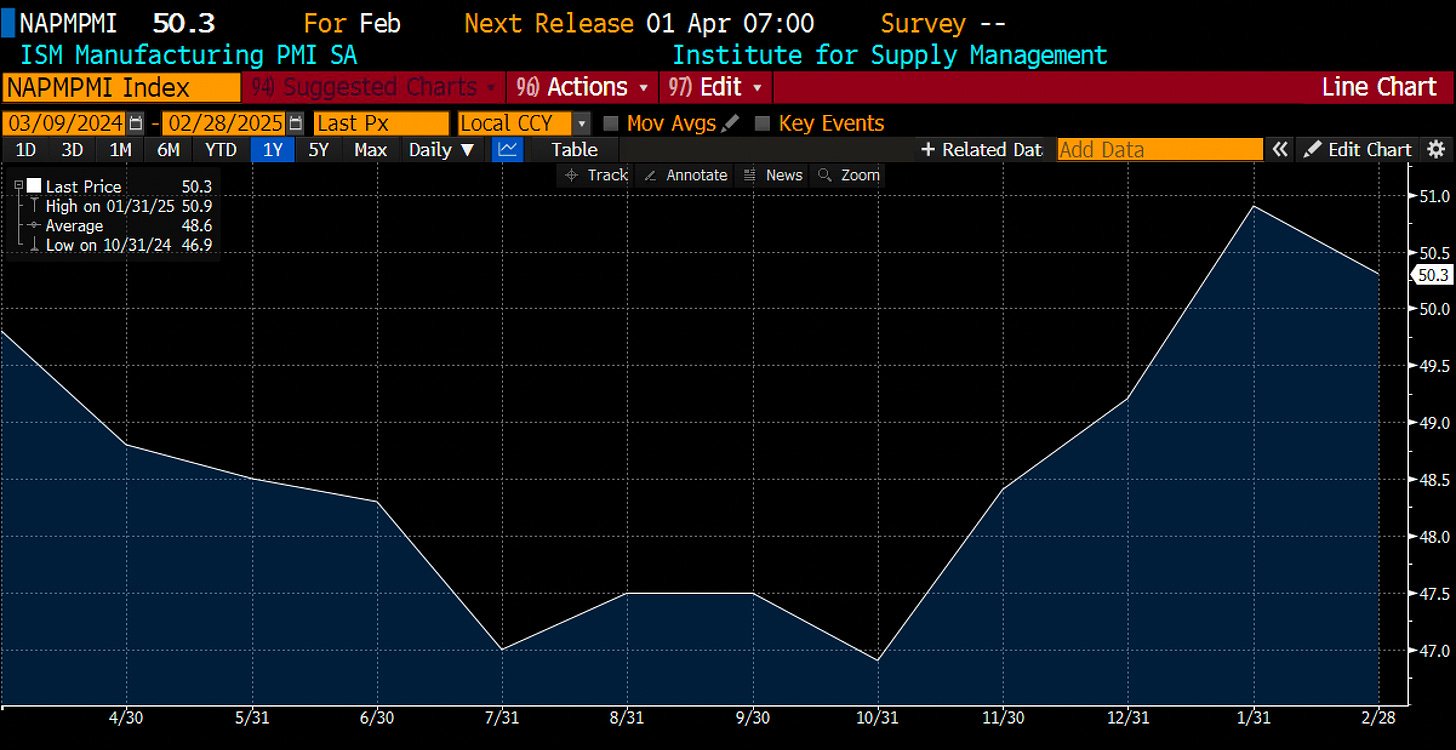The height and width of the screenshot is (750, 1456).
Task: Click the 10/31 x-axis date label
Action: click(876, 718)
